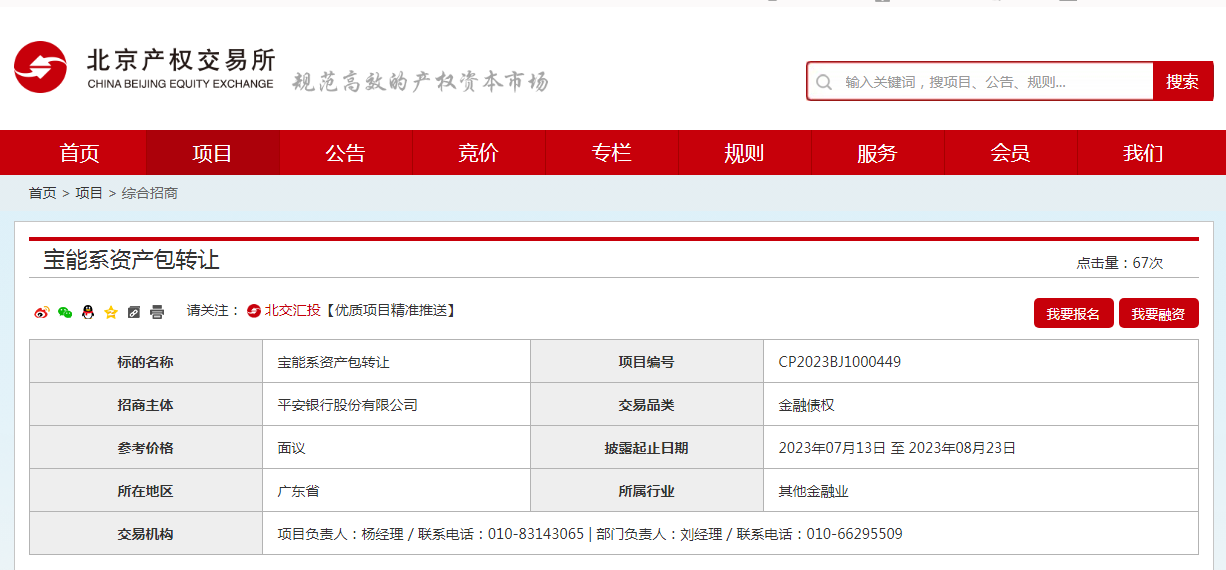Click the Beijing Equity Exchange logo
Image resolution: width=1226 pixels, height=570 pixels.
144,68
